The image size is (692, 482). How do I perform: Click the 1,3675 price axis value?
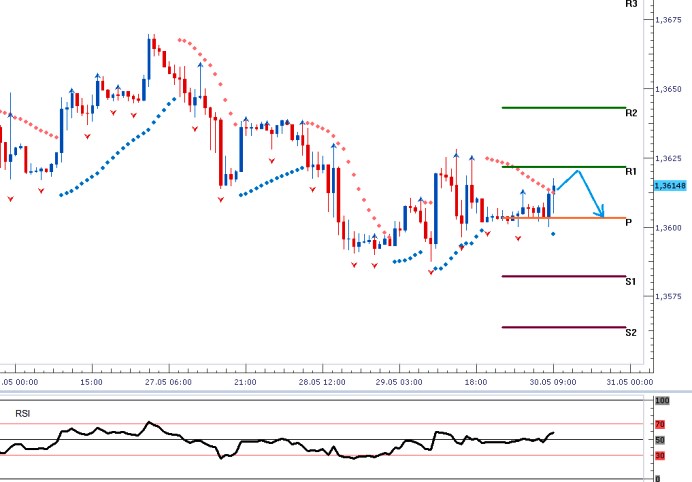pos(668,20)
